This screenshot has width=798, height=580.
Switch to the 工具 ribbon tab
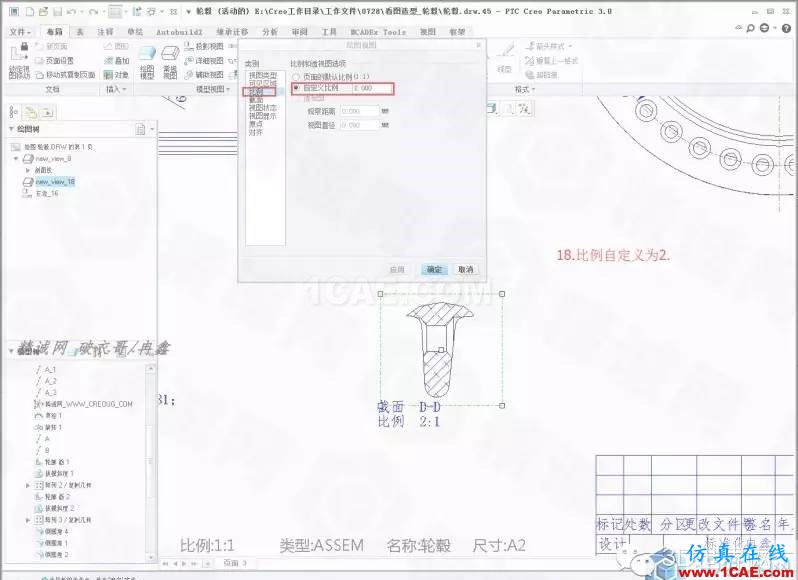click(x=329, y=32)
